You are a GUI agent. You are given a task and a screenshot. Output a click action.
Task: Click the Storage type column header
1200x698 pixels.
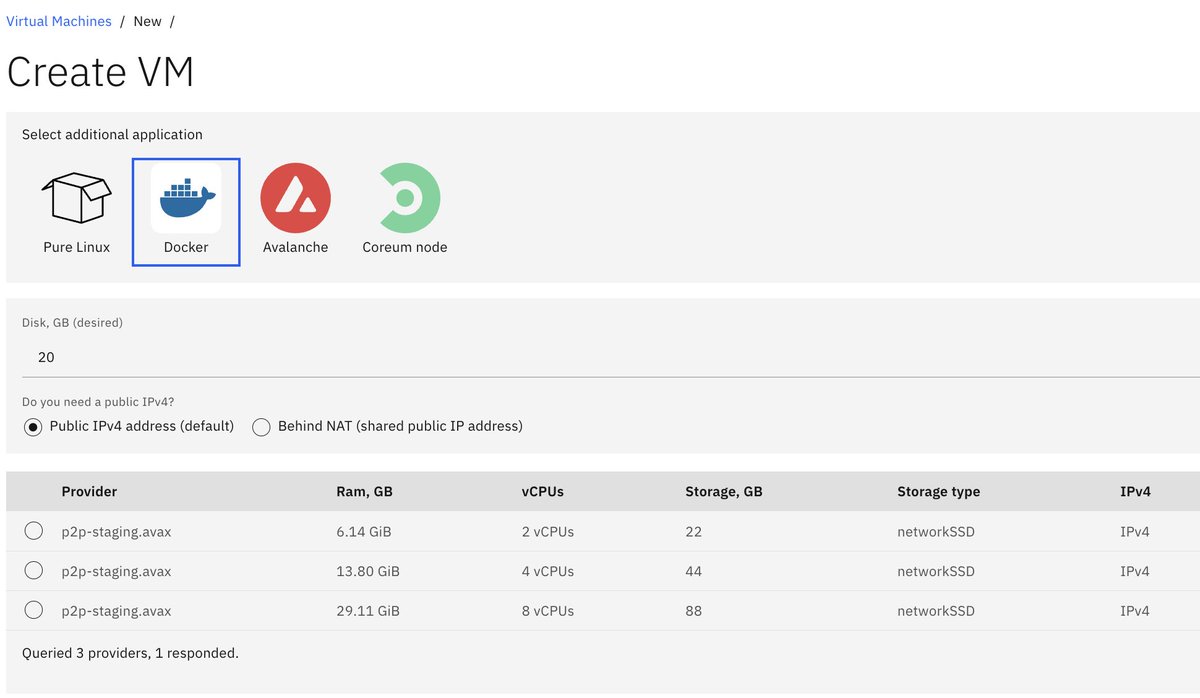(938, 491)
